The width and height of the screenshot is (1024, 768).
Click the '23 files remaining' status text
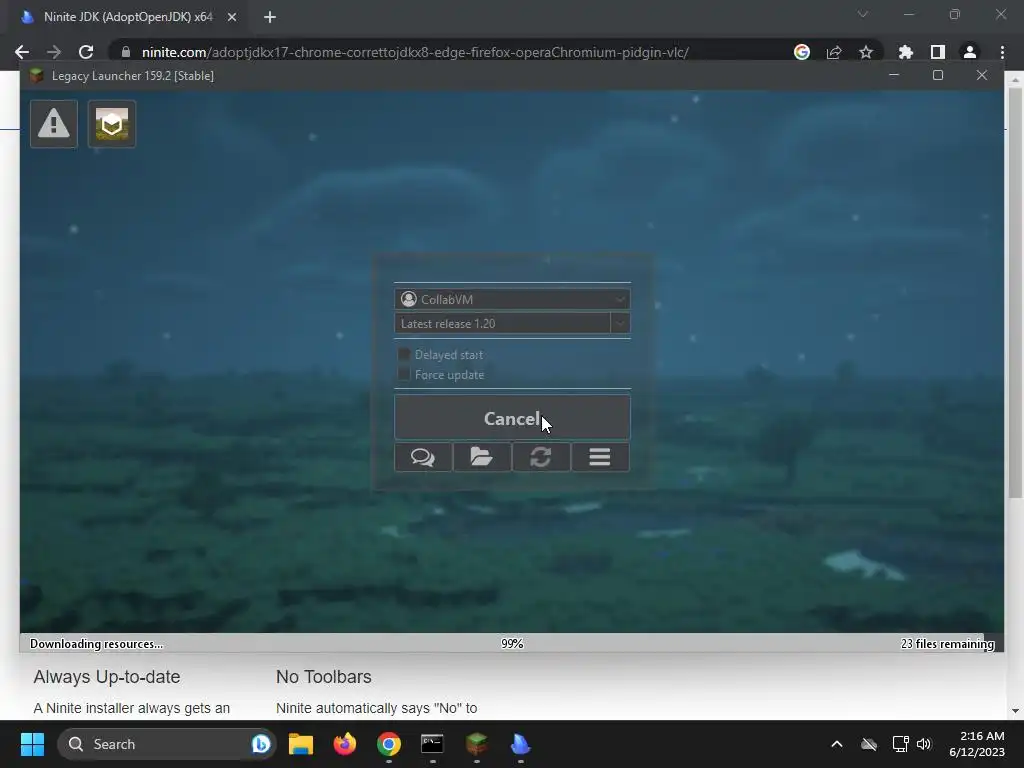coord(947,644)
